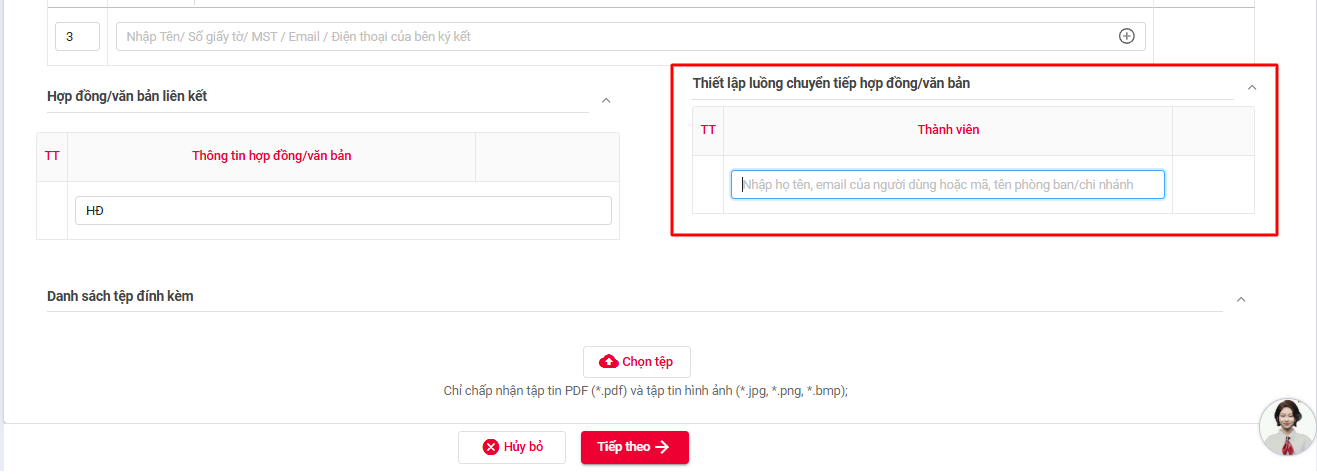Click the Tiếp theo button
The image size is (1317, 474).
pyautogui.click(x=635, y=447)
